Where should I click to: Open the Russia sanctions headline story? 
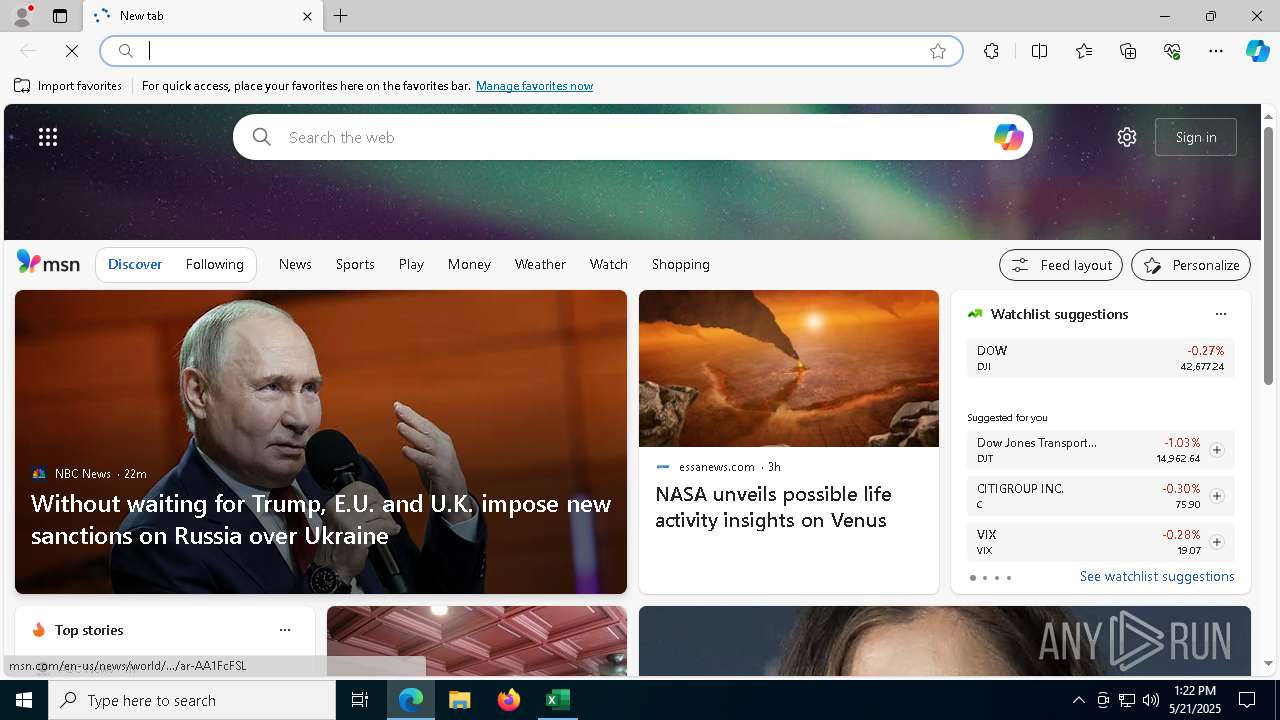click(321, 519)
